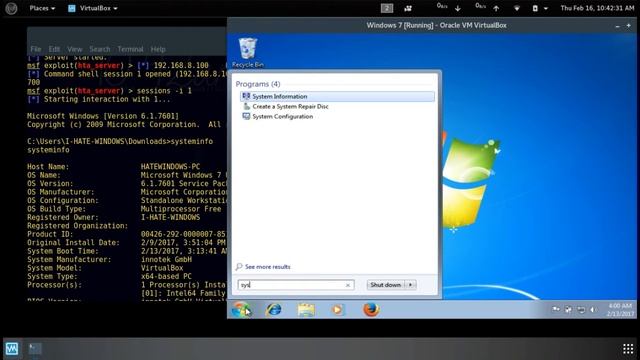Open the Terminal menu in menubar

click(131, 49)
